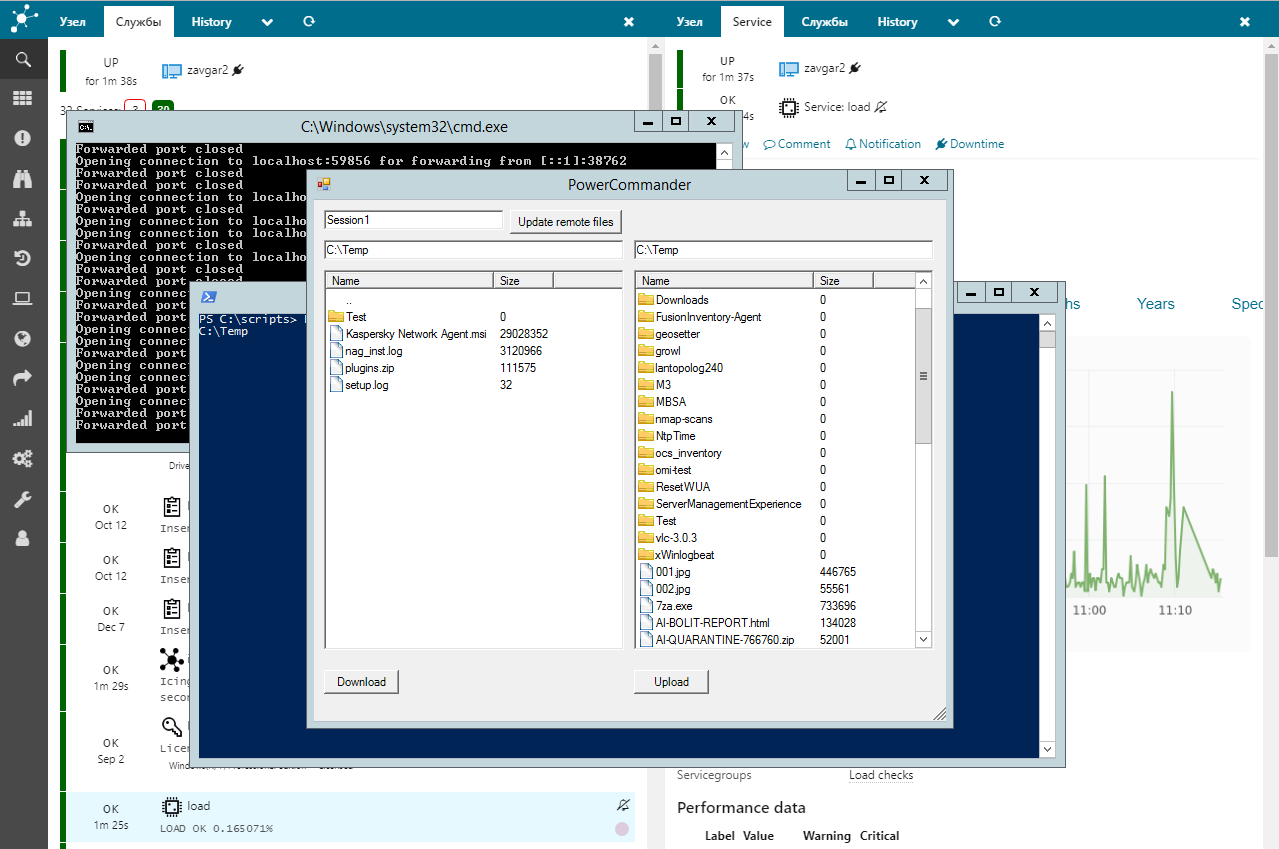Open the search icon in sidebar
The height and width of the screenshot is (849, 1279).
pyautogui.click(x=22, y=60)
